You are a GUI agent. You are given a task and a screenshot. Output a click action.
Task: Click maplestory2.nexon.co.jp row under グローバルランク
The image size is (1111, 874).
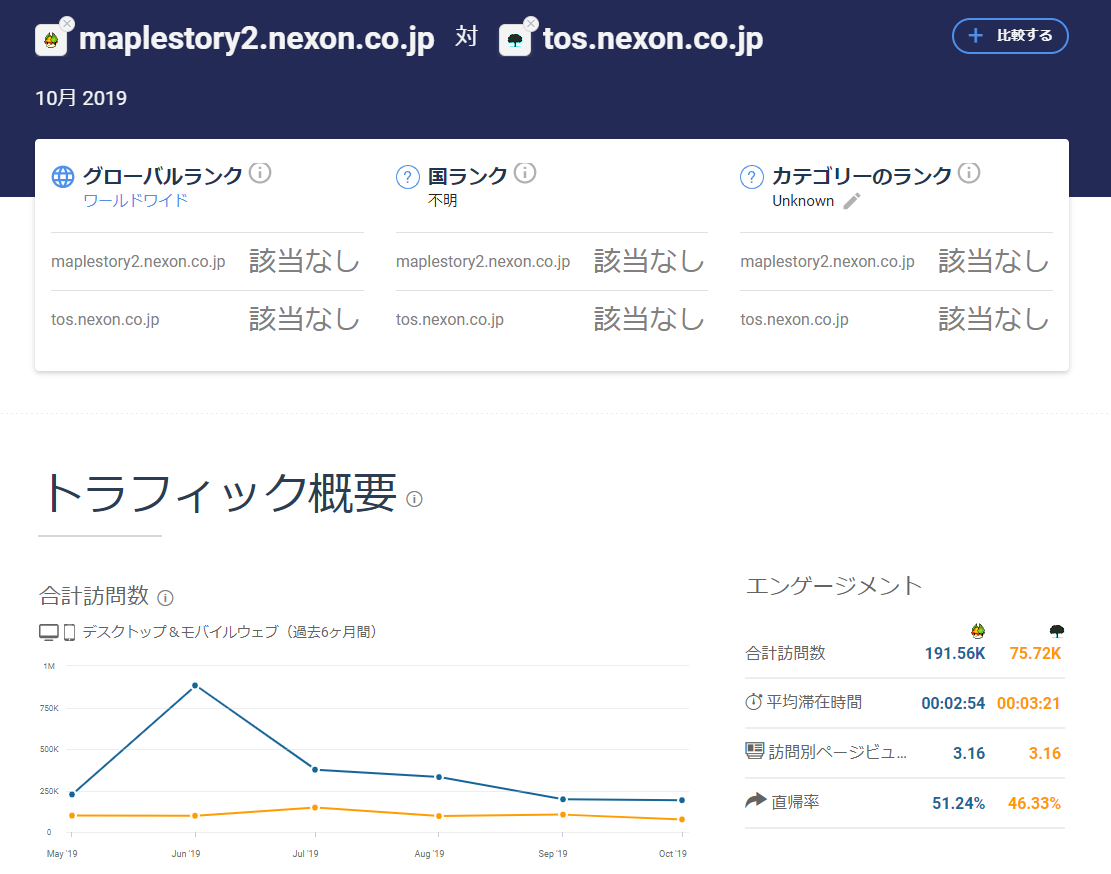point(207,261)
